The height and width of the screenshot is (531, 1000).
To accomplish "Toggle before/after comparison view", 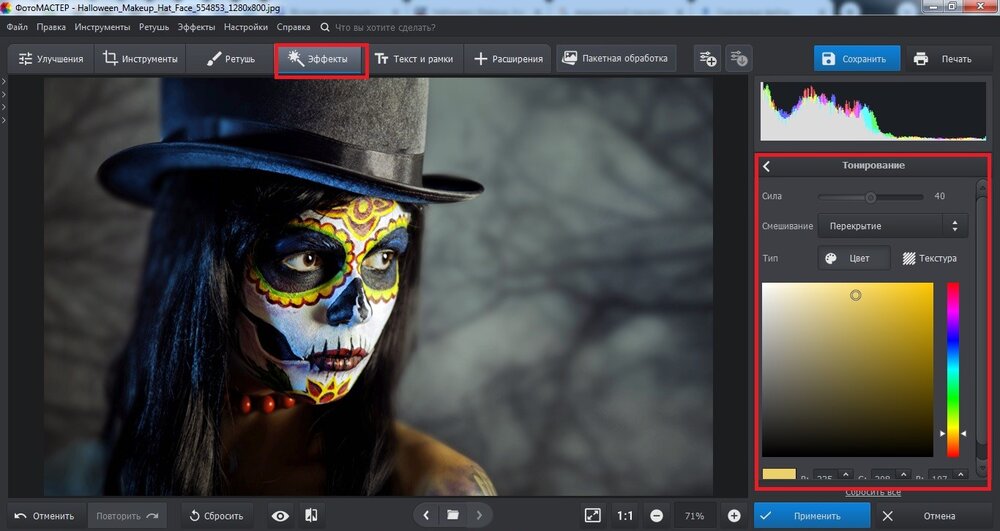I will (x=312, y=516).
